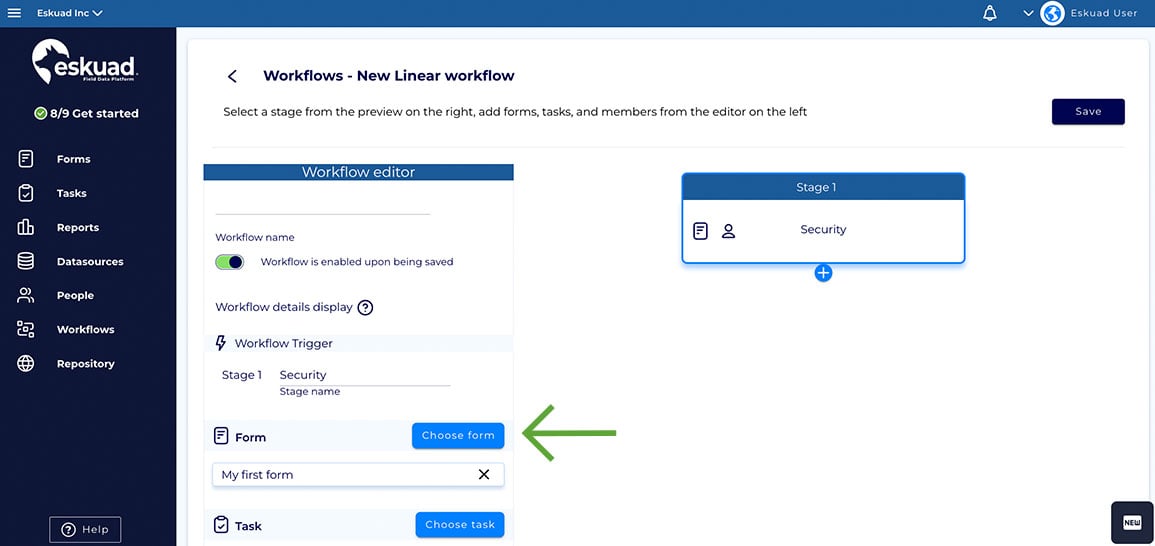Open People in the sidebar
1155x546 pixels.
click(75, 295)
